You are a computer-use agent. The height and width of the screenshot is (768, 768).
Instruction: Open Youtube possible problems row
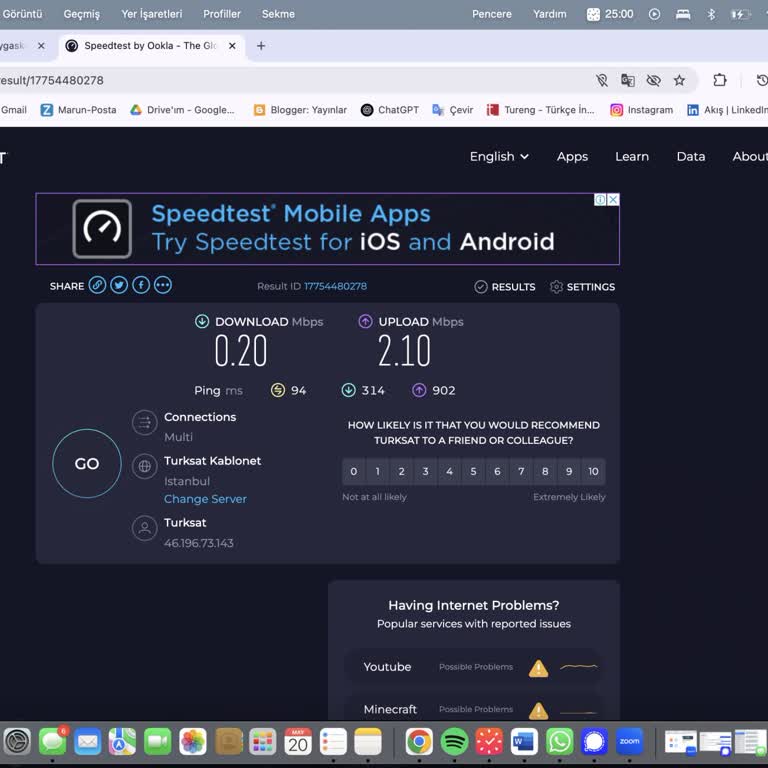pyautogui.click(x=474, y=667)
